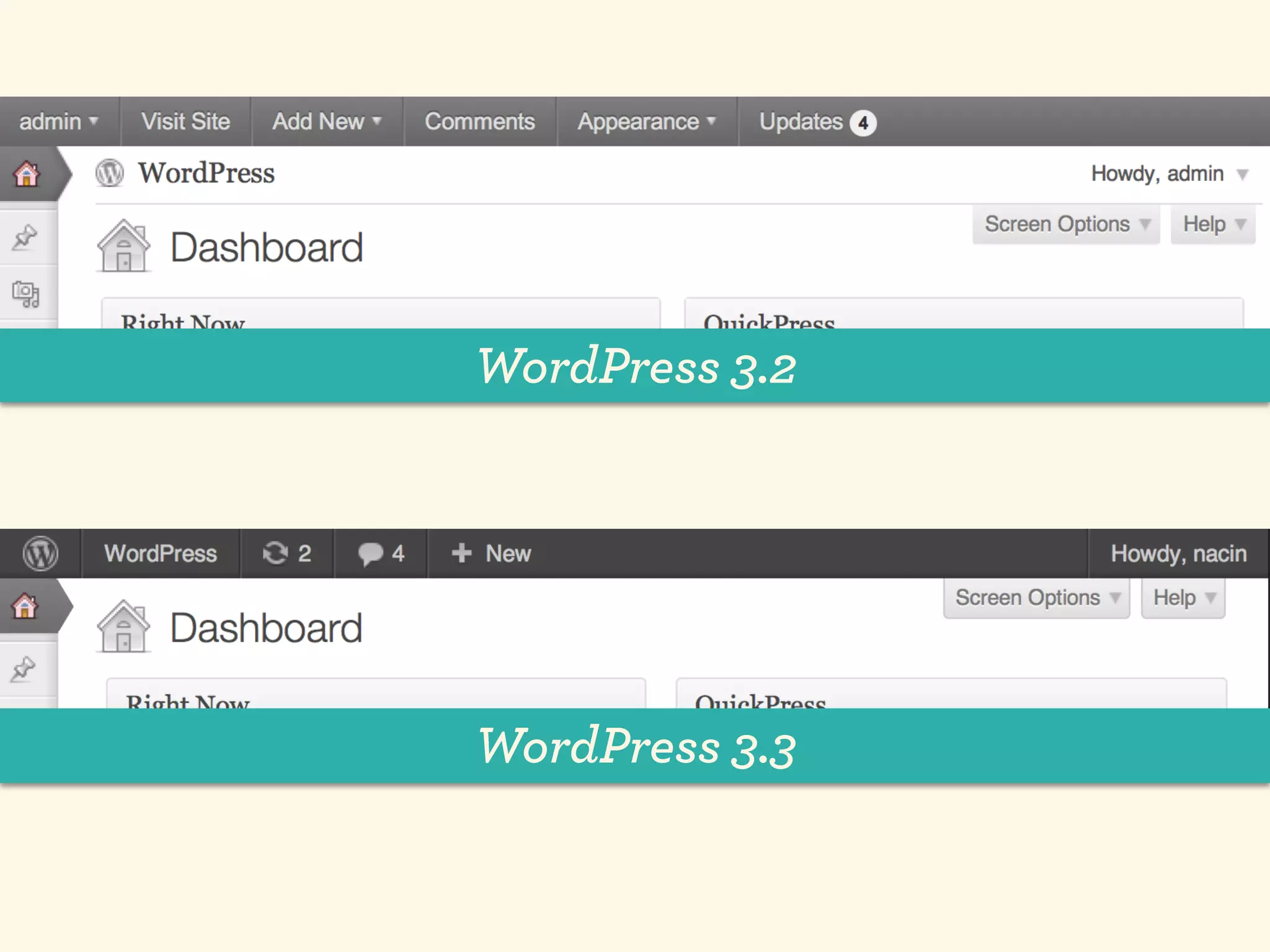Viewport: 1270px width, 952px height.
Task: Open the admin menu in WordPress 3.2 bar
Action: coord(59,121)
